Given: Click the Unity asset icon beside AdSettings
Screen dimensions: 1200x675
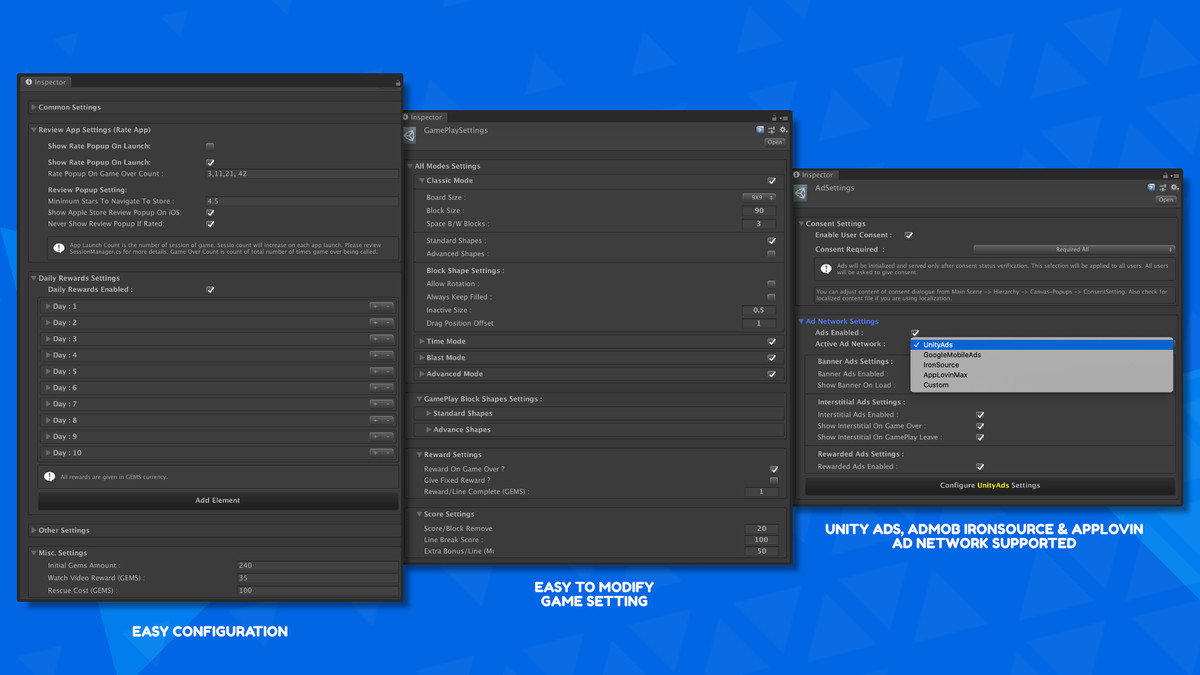Looking at the screenshot, I should pos(801,191).
